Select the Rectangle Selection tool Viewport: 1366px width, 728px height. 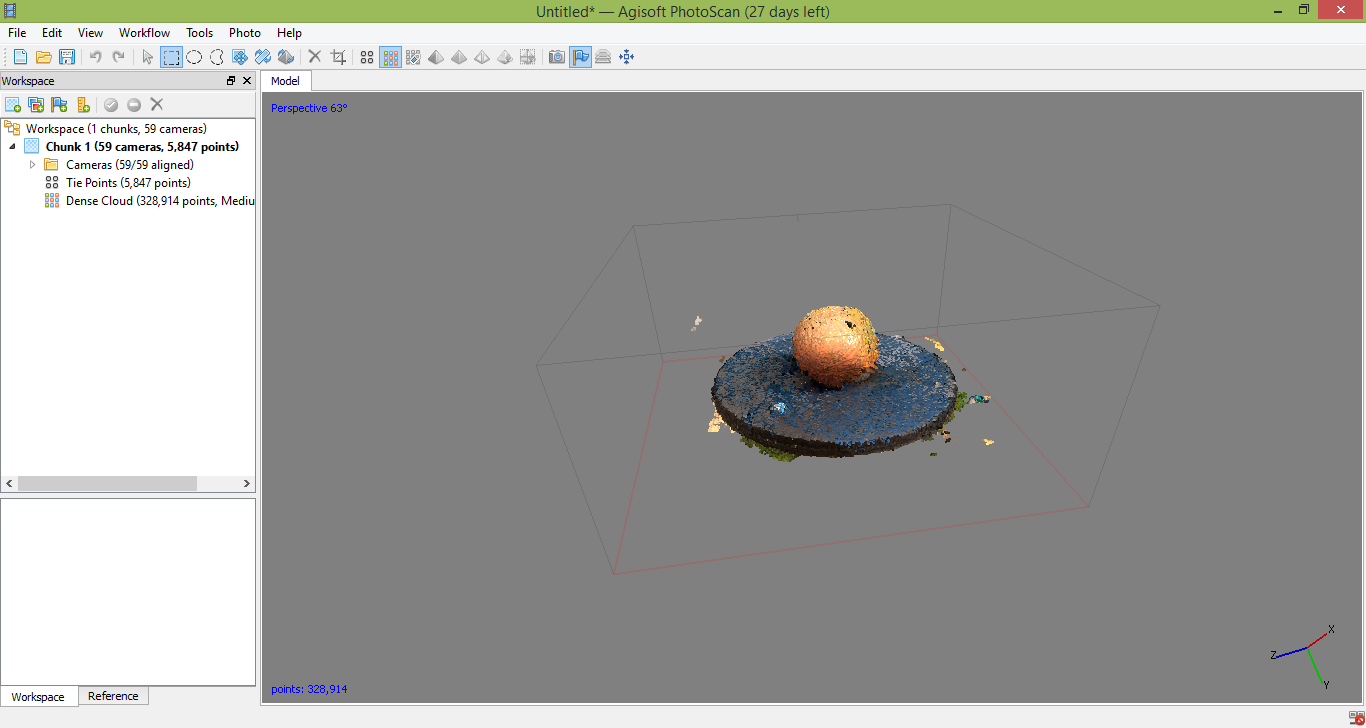[x=172, y=57]
